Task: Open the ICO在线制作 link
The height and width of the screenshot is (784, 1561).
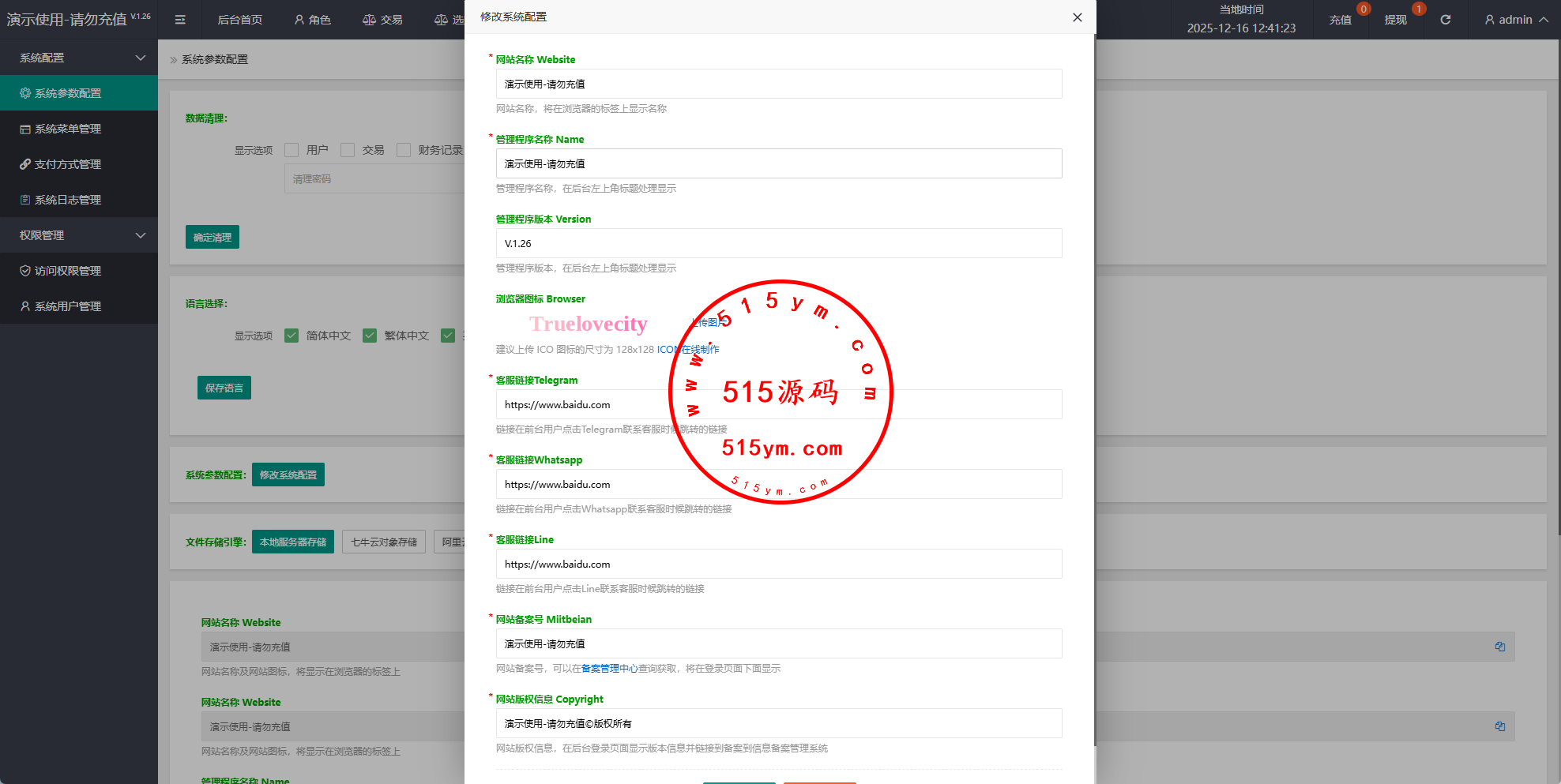Action: (x=688, y=349)
